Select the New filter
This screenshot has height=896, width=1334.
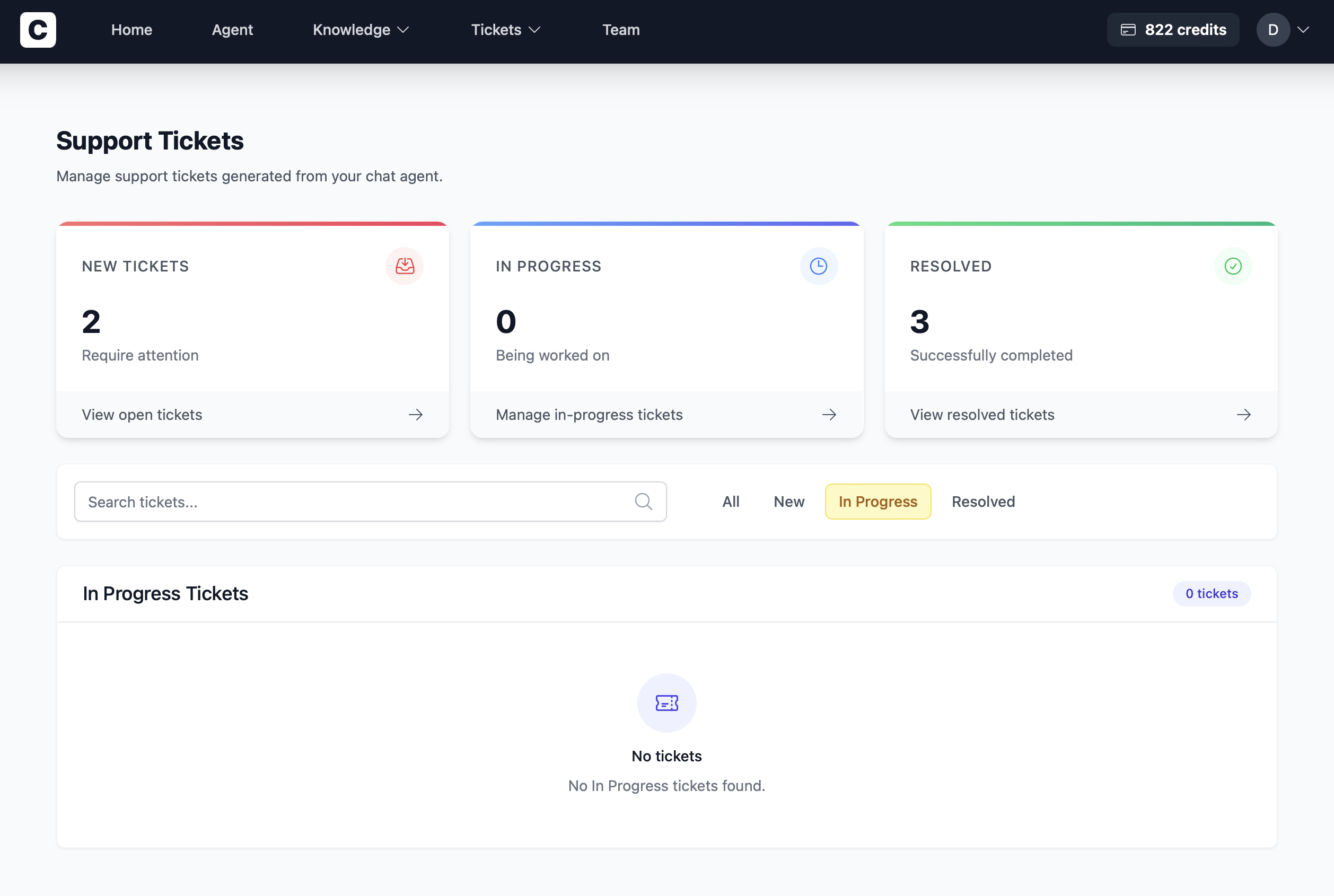click(788, 502)
